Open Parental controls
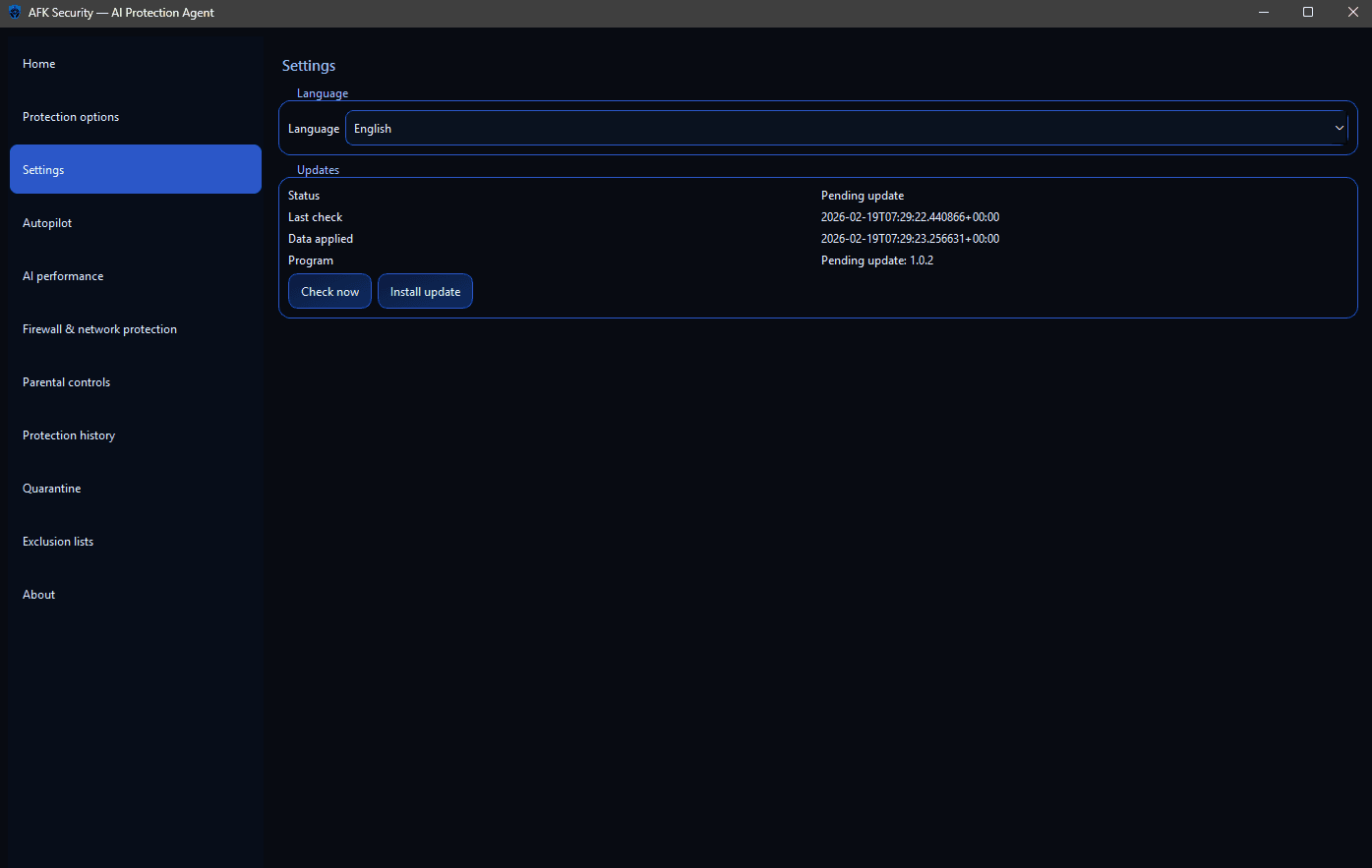 [x=66, y=381]
